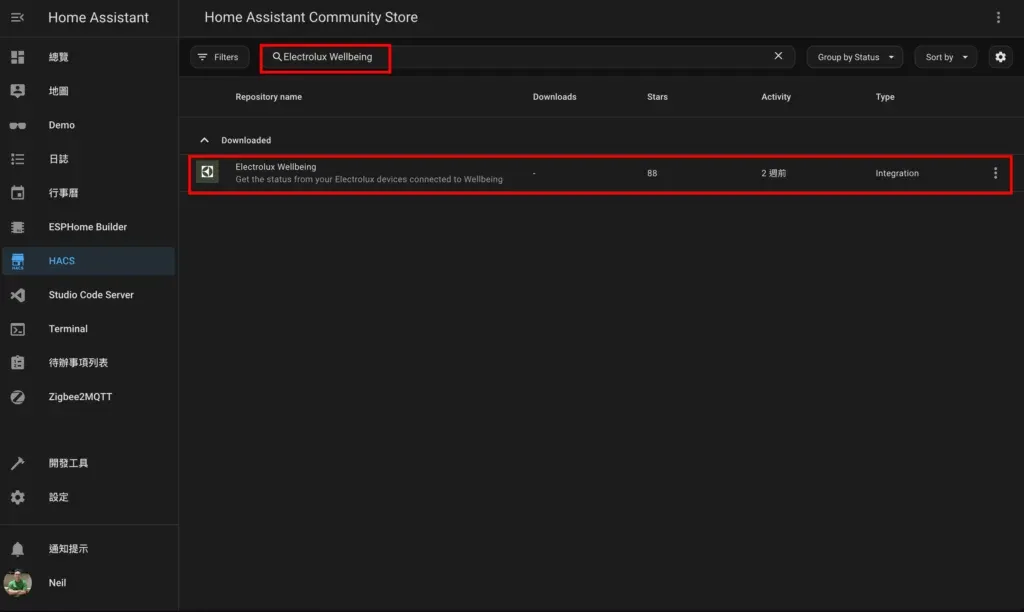Click the Electrolux Wellbeing search field
The width and height of the screenshot is (1024, 612).
(x=500, y=57)
